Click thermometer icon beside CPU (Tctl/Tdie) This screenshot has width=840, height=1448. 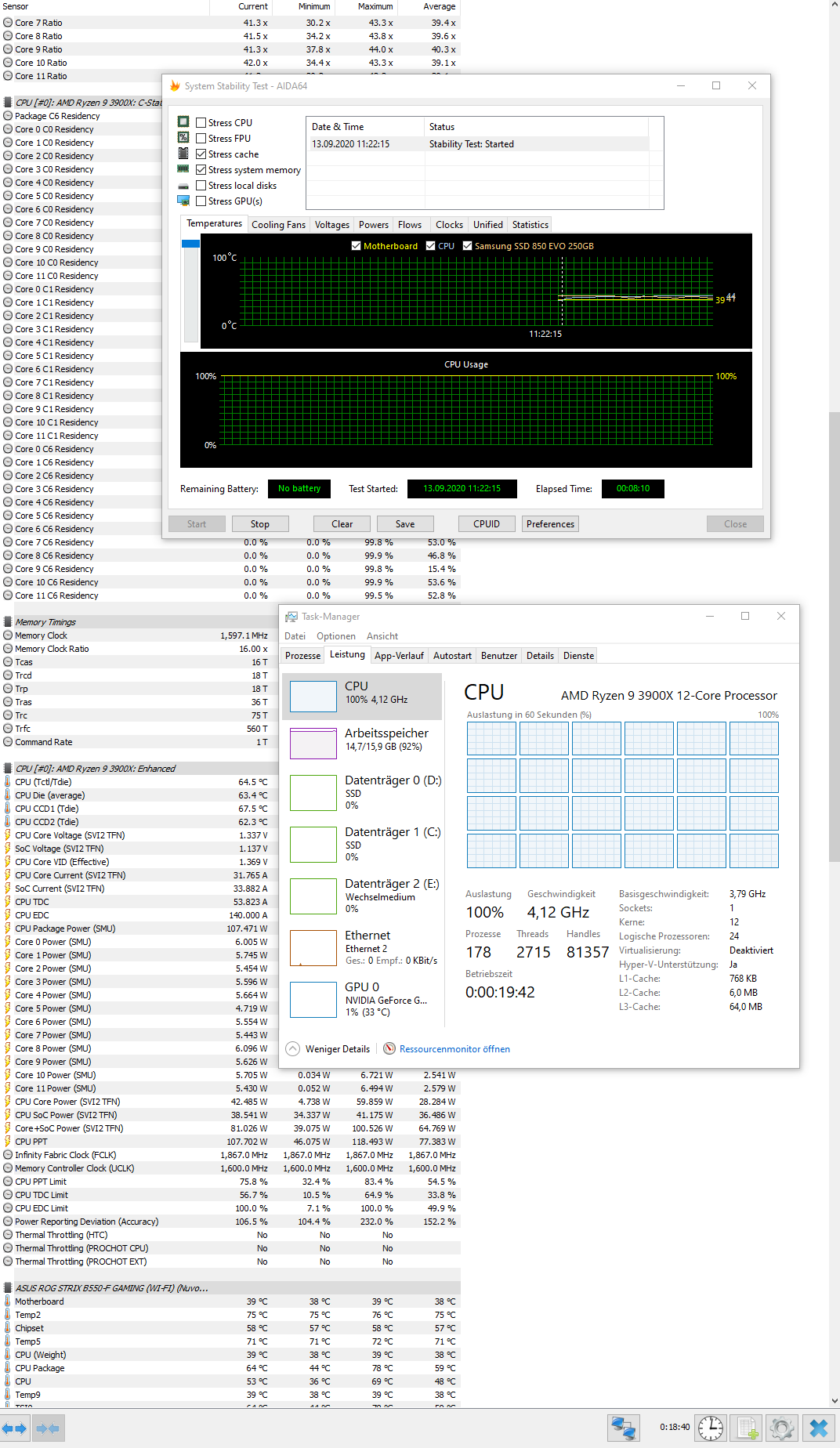click(x=8, y=782)
